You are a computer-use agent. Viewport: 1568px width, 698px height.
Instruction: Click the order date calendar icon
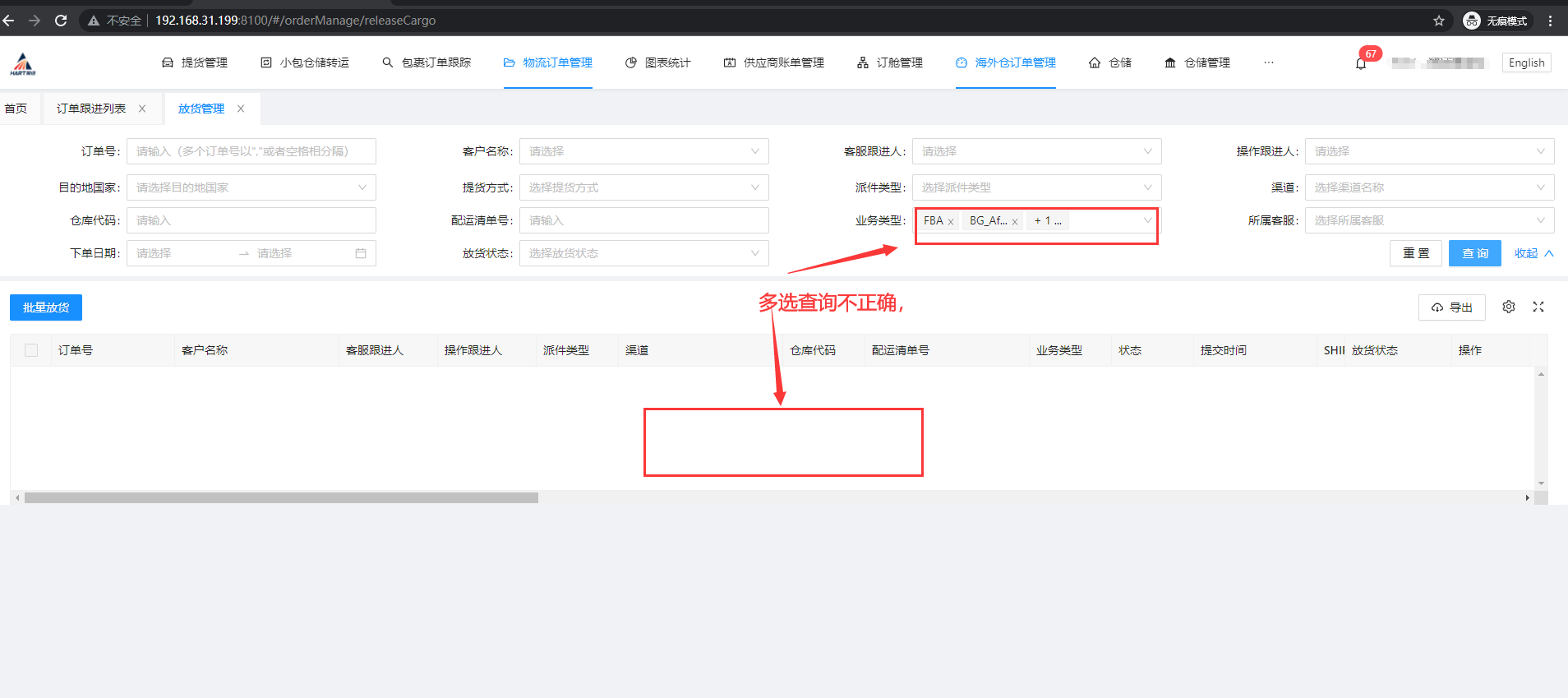(360, 253)
